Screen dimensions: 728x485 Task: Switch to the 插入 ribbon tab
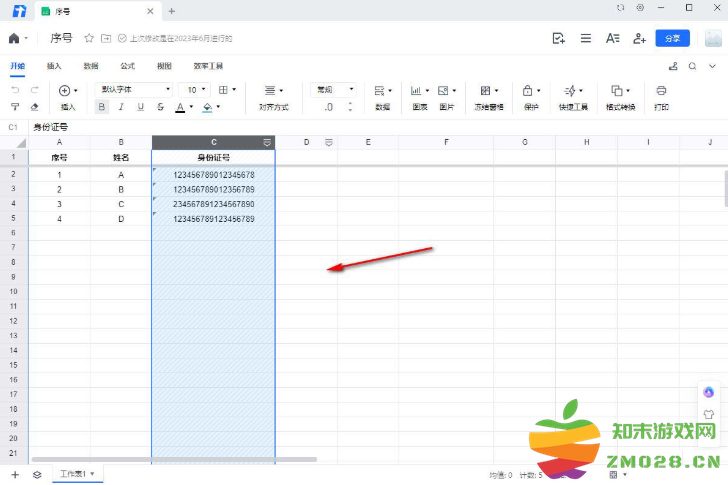pyautogui.click(x=54, y=66)
